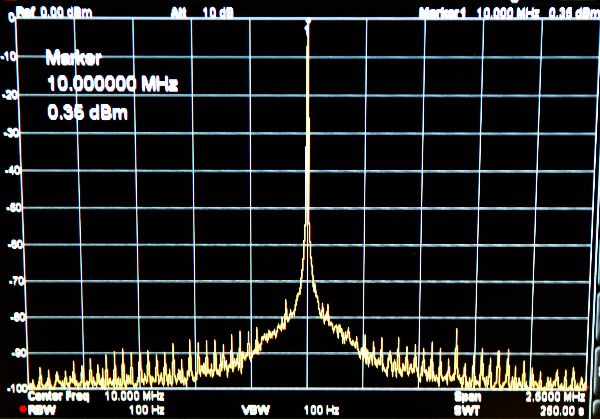The image size is (600, 419).
Task: Click the red indicator dot beside RBW
Action: (x=23, y=410)
